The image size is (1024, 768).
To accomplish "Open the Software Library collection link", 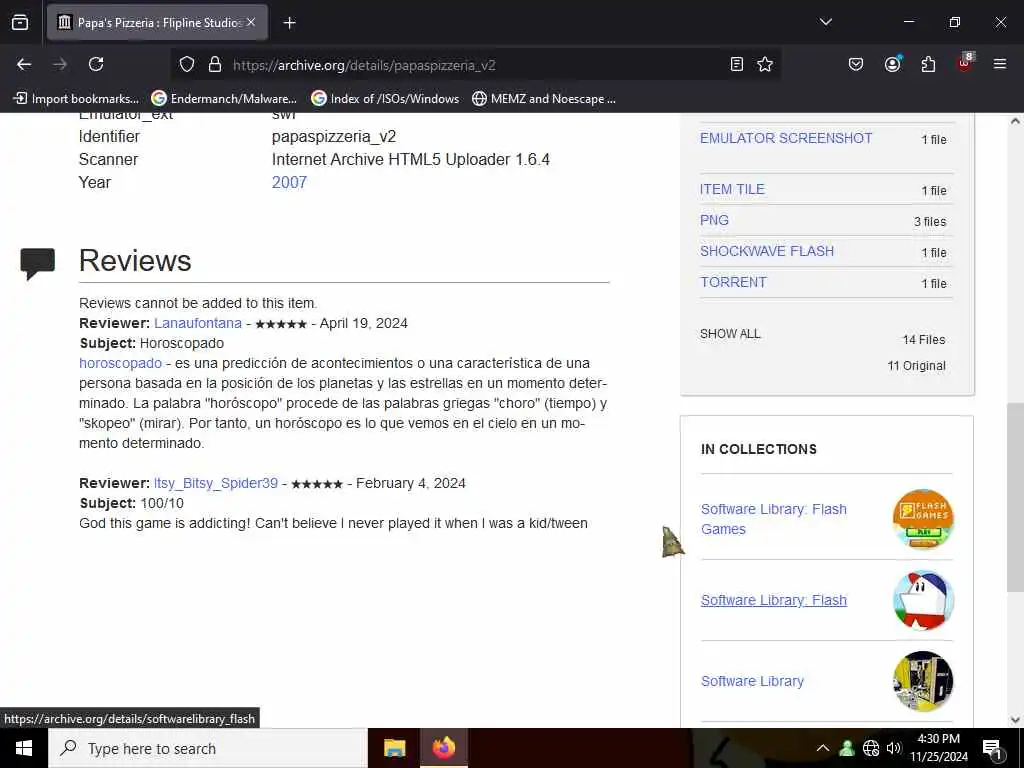I will [x=752, y=681].
